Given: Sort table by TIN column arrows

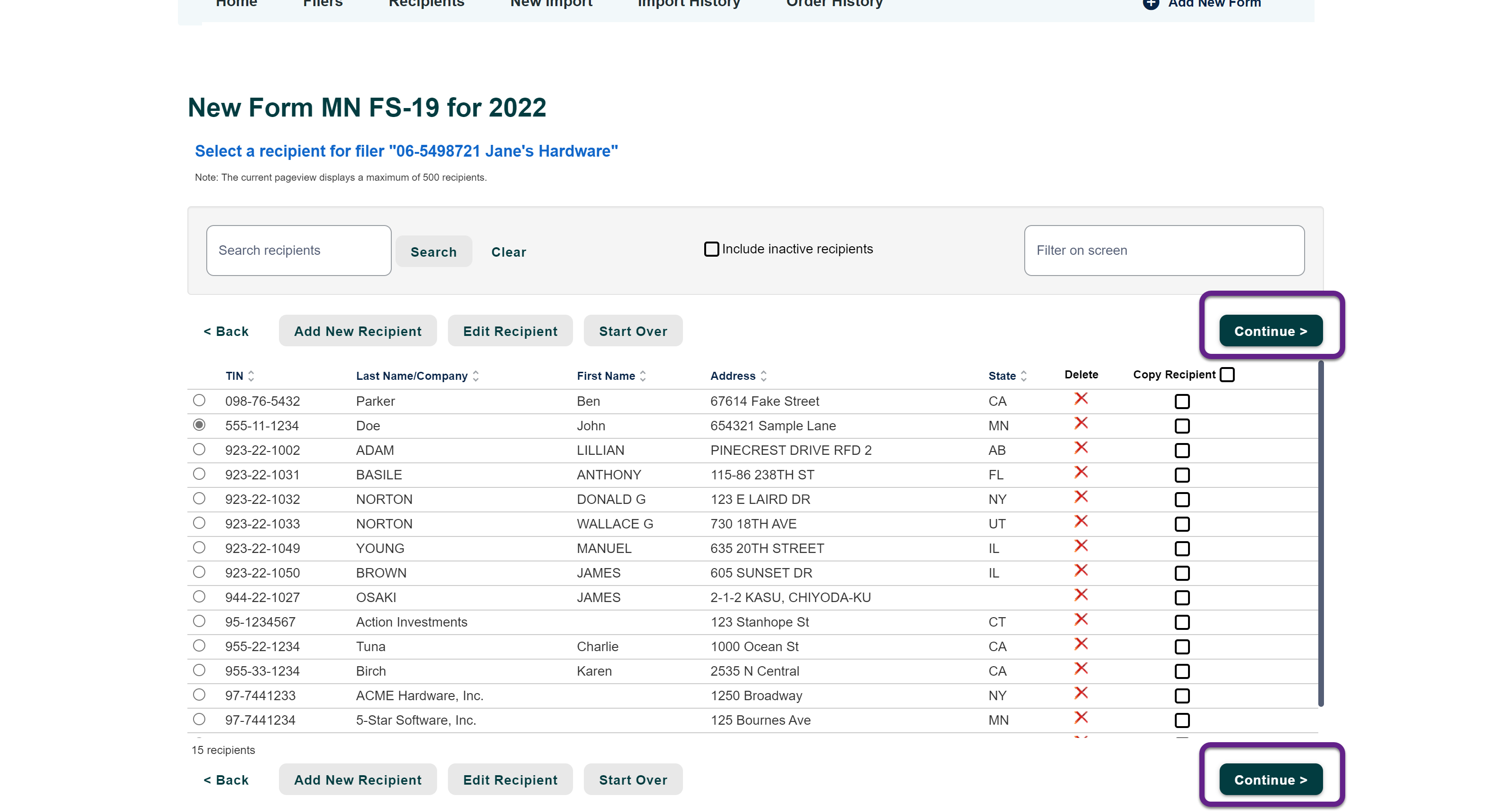Looking at the screenshot, I should pos(251,376).
